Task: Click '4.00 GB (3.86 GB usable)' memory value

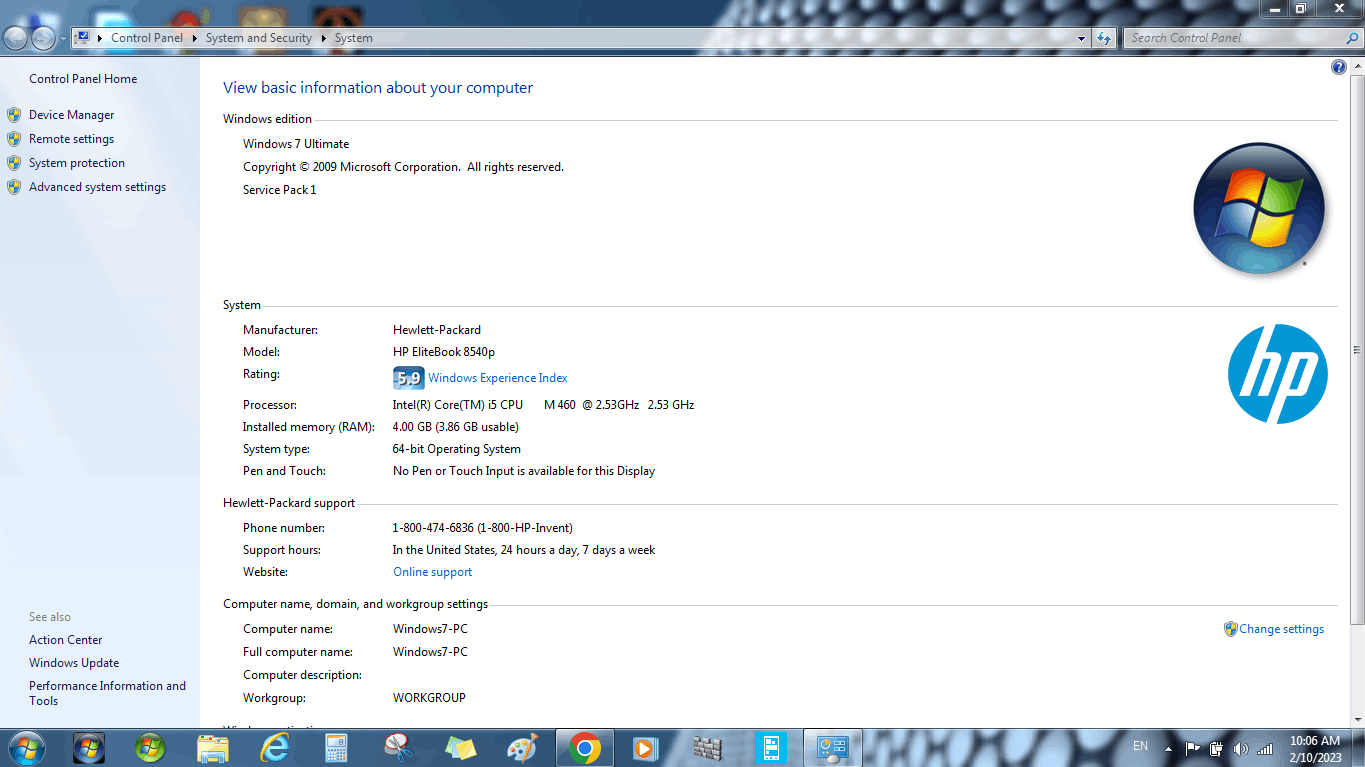Action: 455,427
